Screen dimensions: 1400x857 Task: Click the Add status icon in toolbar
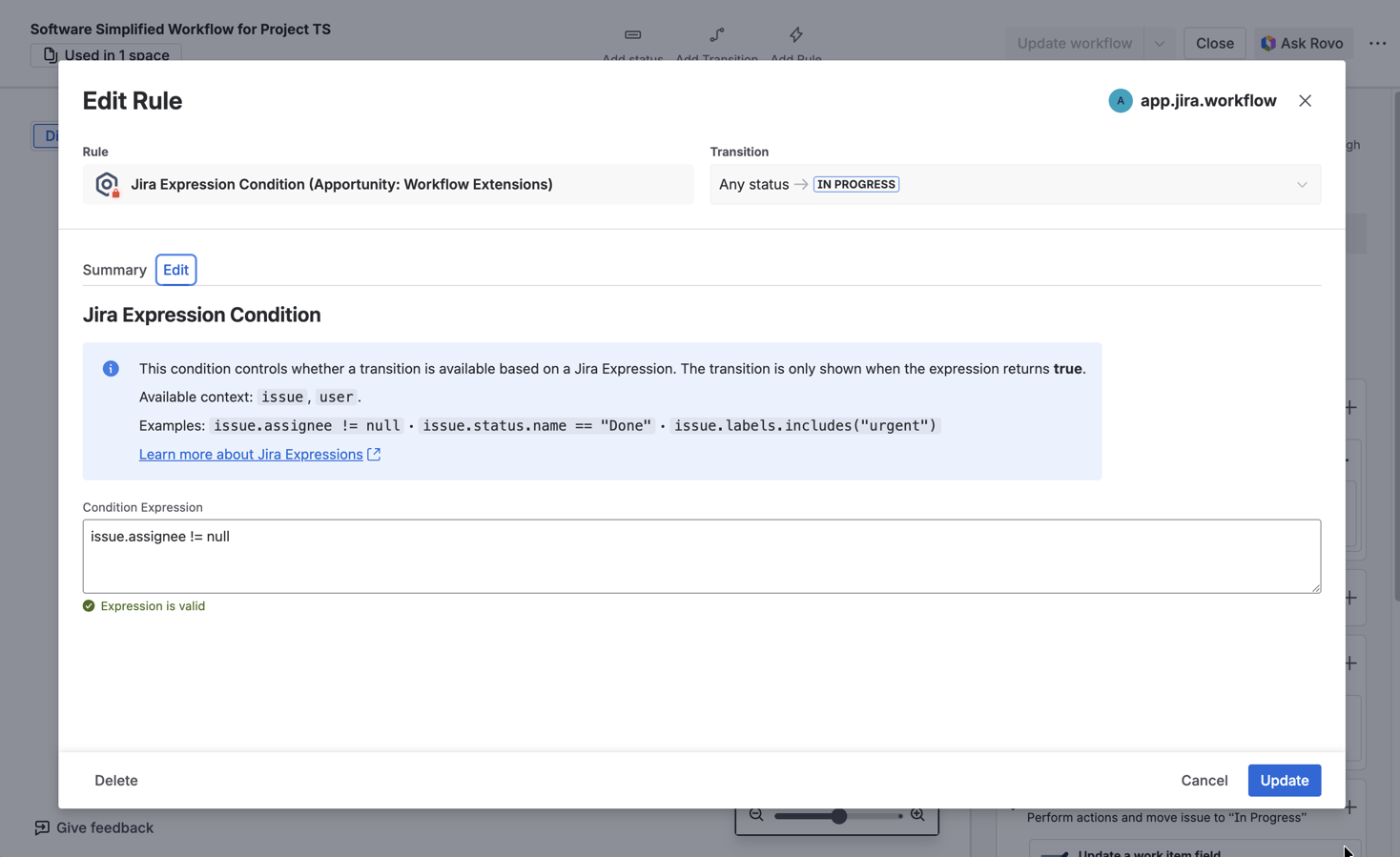click(632, 35)
